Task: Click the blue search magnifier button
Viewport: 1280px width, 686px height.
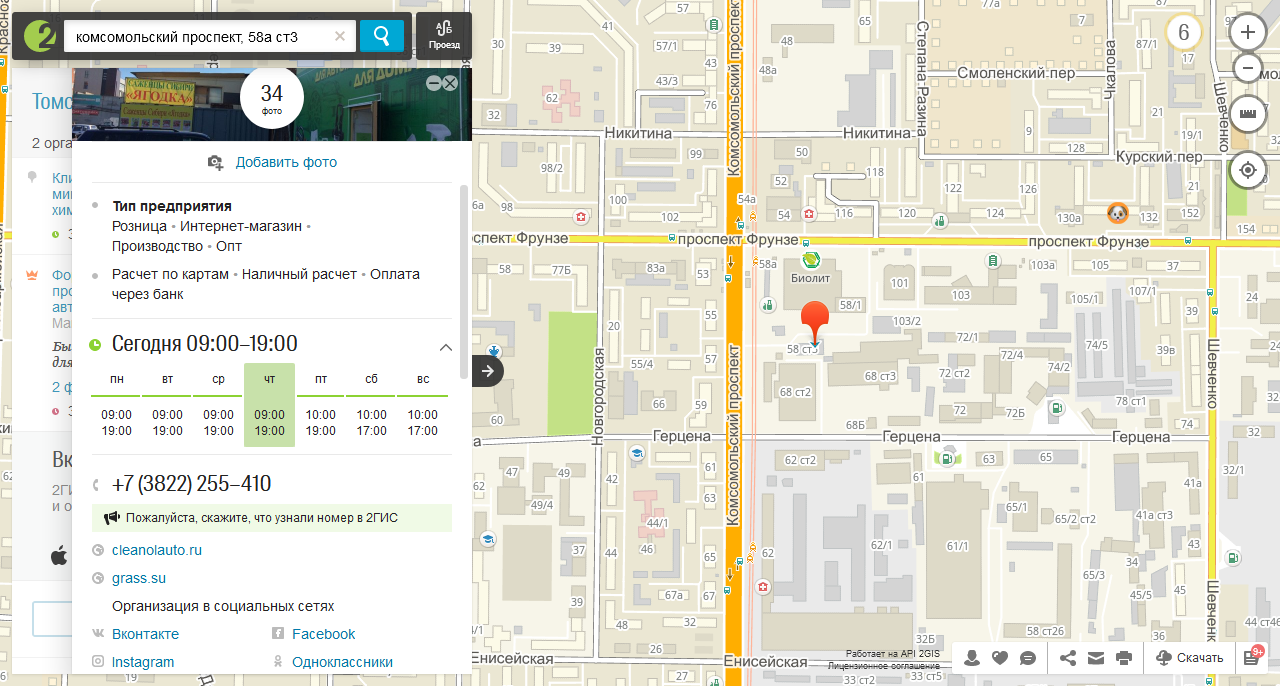Action: [x=381, y=37]
